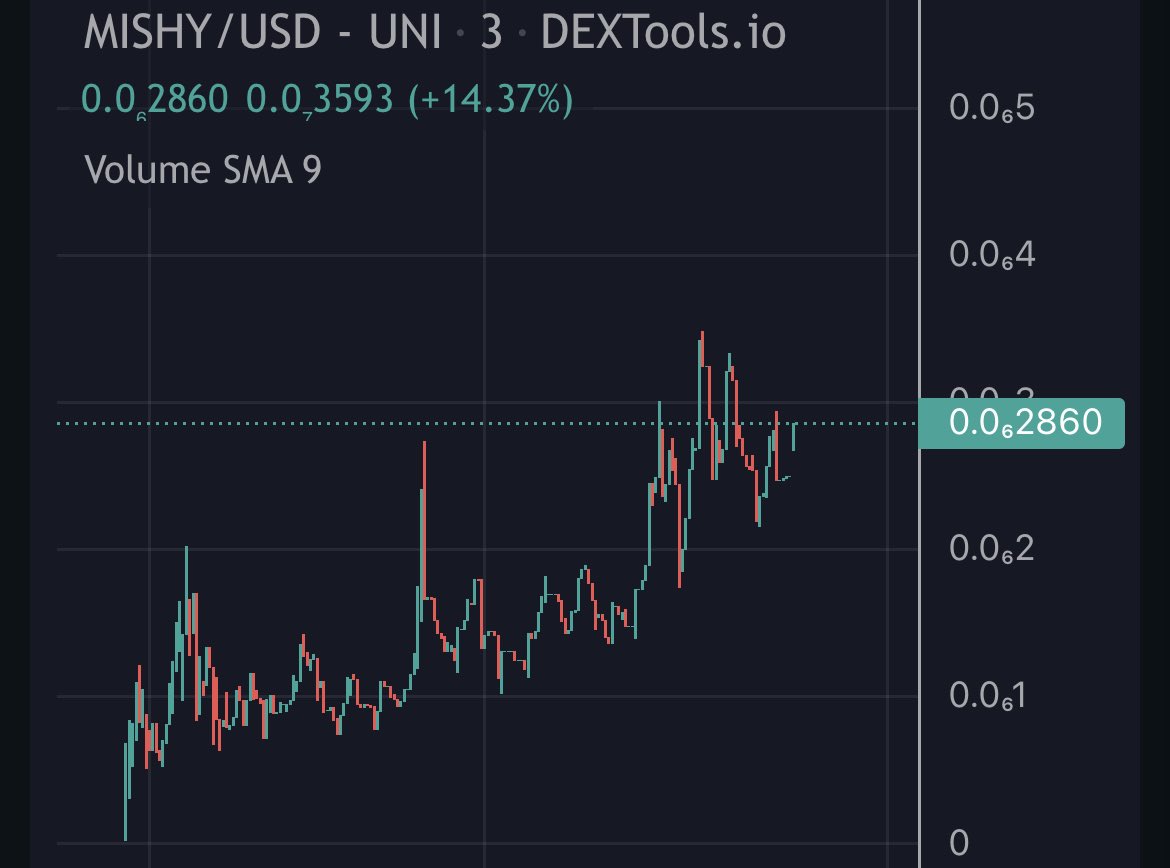Click the DEXTools.io source label

(x=663, y=32)
